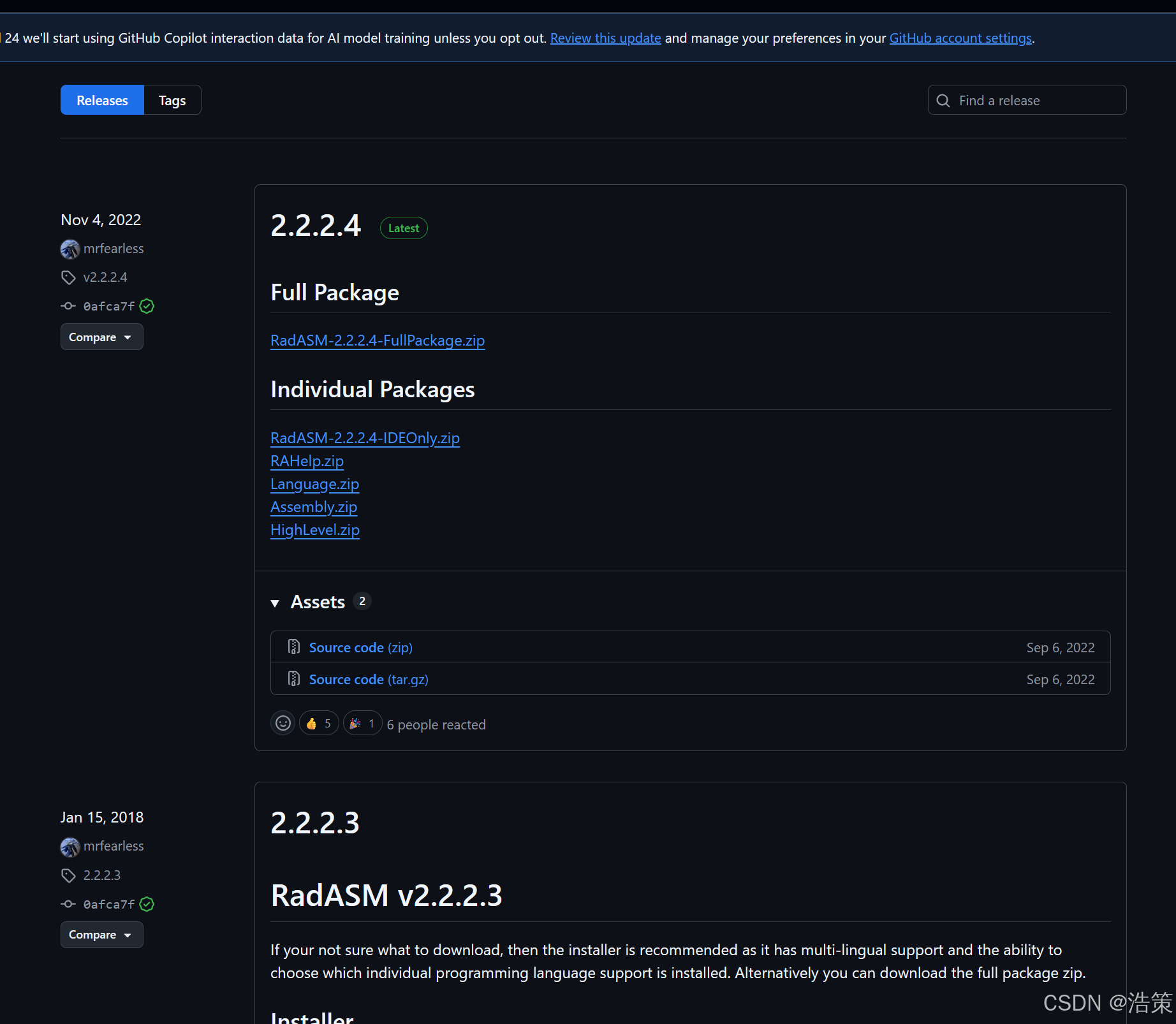Click the verified badge on the 2.2.2.3 commit
The image size is (1176, 1024).
(x=147, y=904)
